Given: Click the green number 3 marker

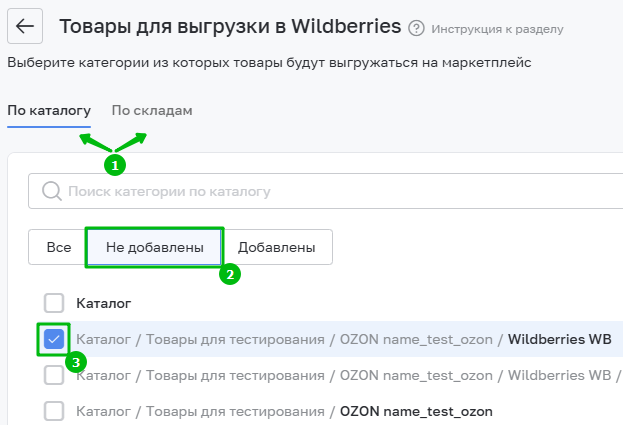Looking at the screenshot, I should click(x=76, y=361).
